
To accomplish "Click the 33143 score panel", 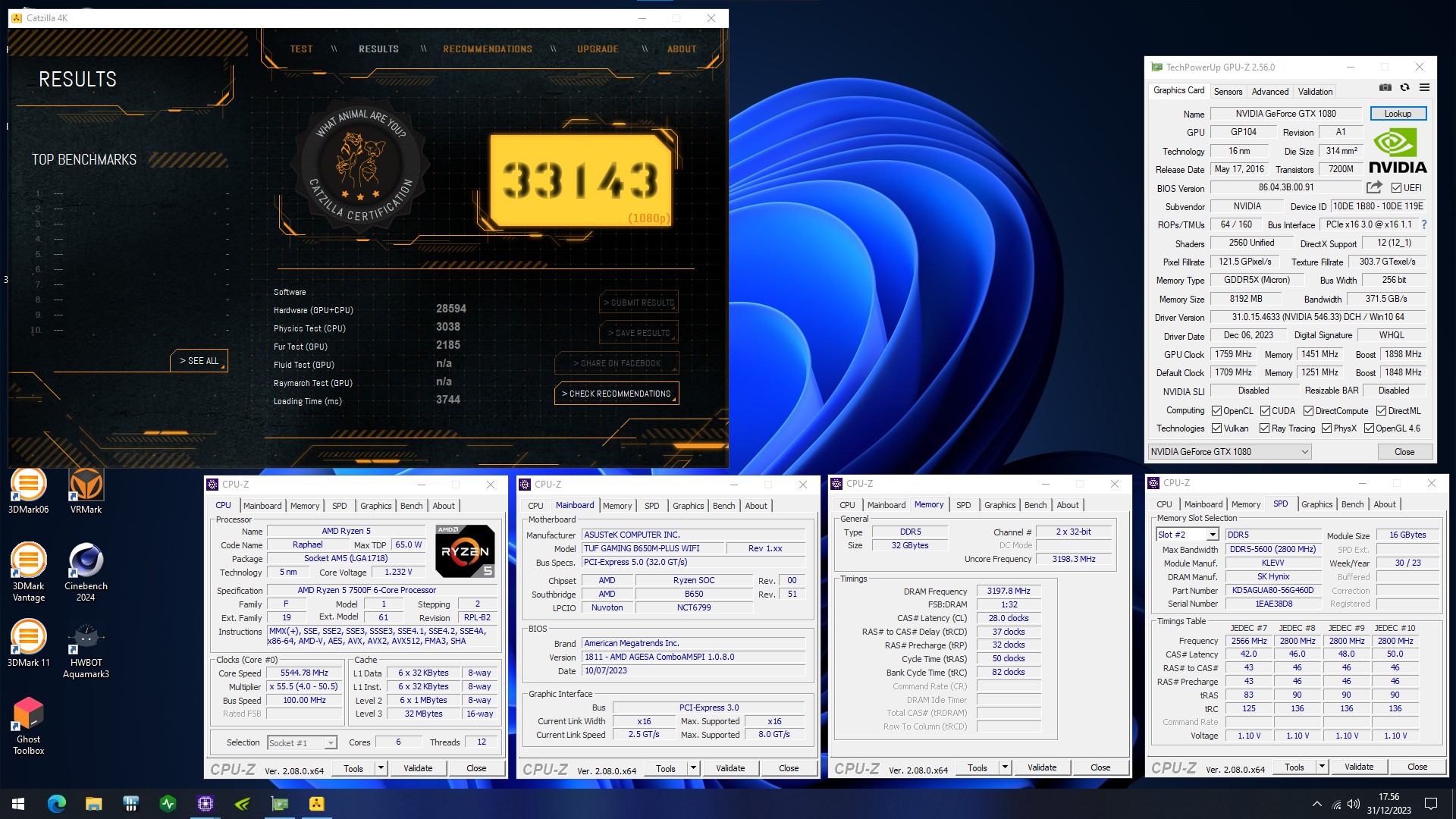I will click(x=581, y=180).
